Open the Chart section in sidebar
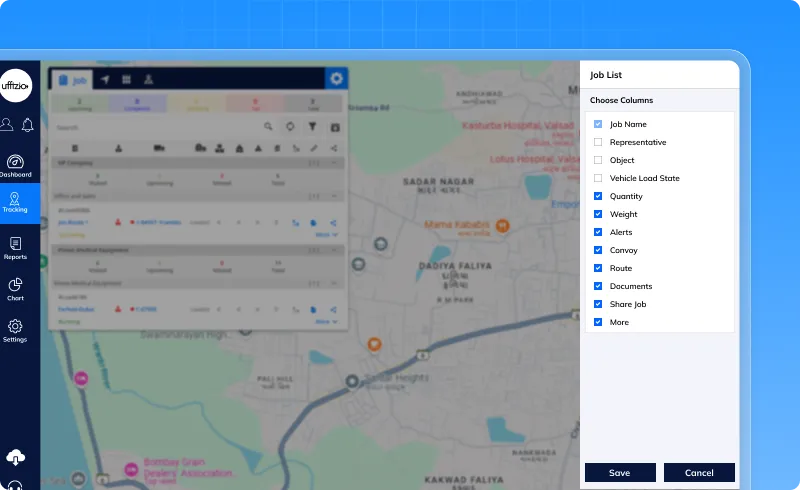 pyautogui.click(x=15, y=289)
